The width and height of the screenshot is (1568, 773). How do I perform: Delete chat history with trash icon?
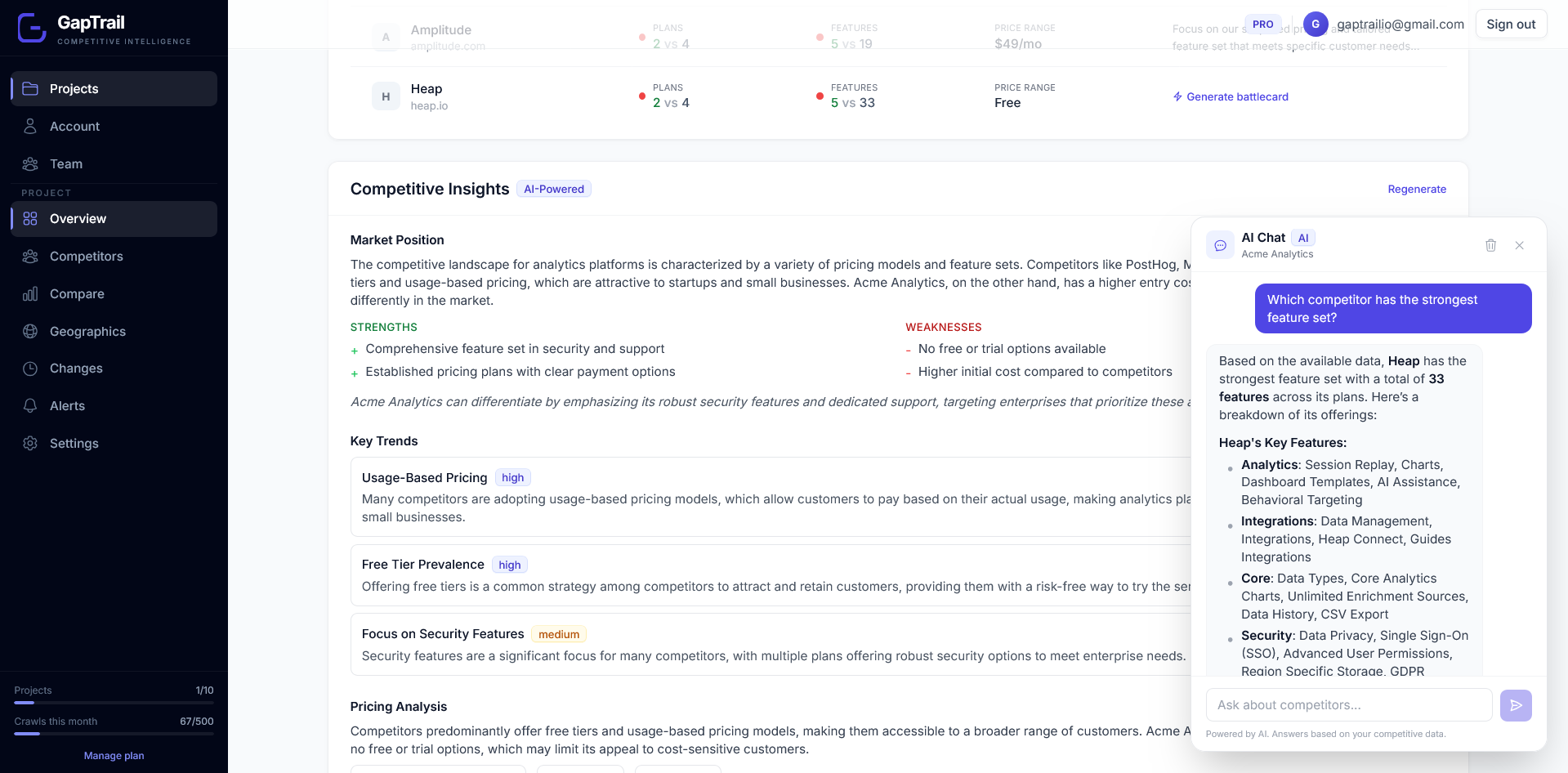(1490, 245)
